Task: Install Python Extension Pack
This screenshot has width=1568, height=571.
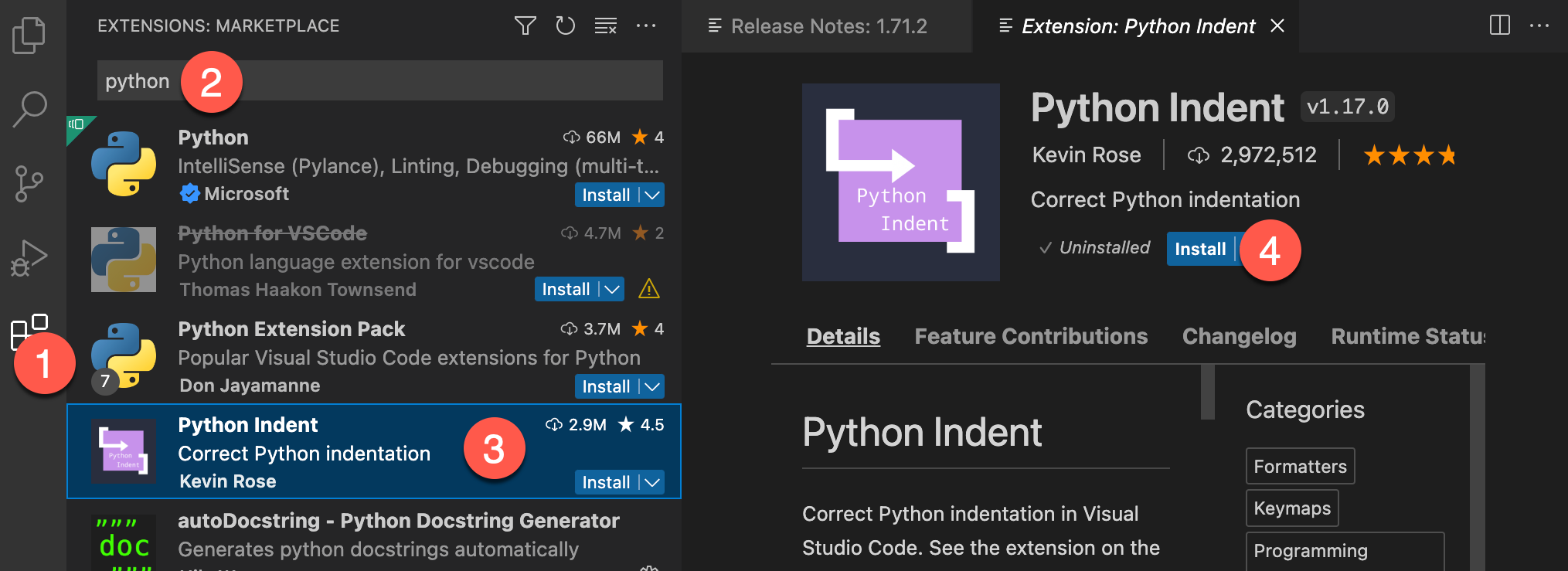Action: pos(607,386)
